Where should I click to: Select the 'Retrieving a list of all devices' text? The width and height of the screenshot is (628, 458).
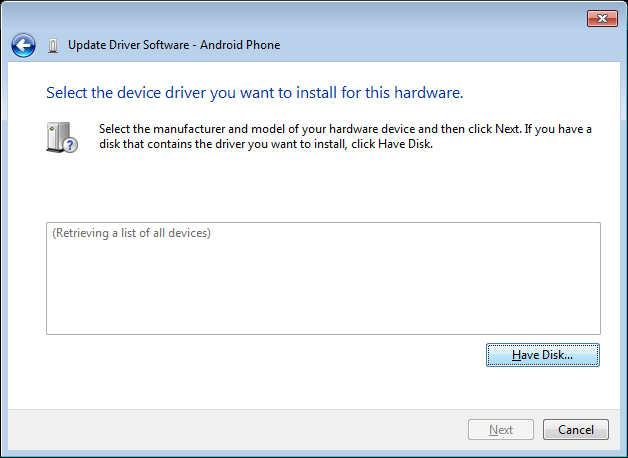pyautogui.click(x=131, y=233)
